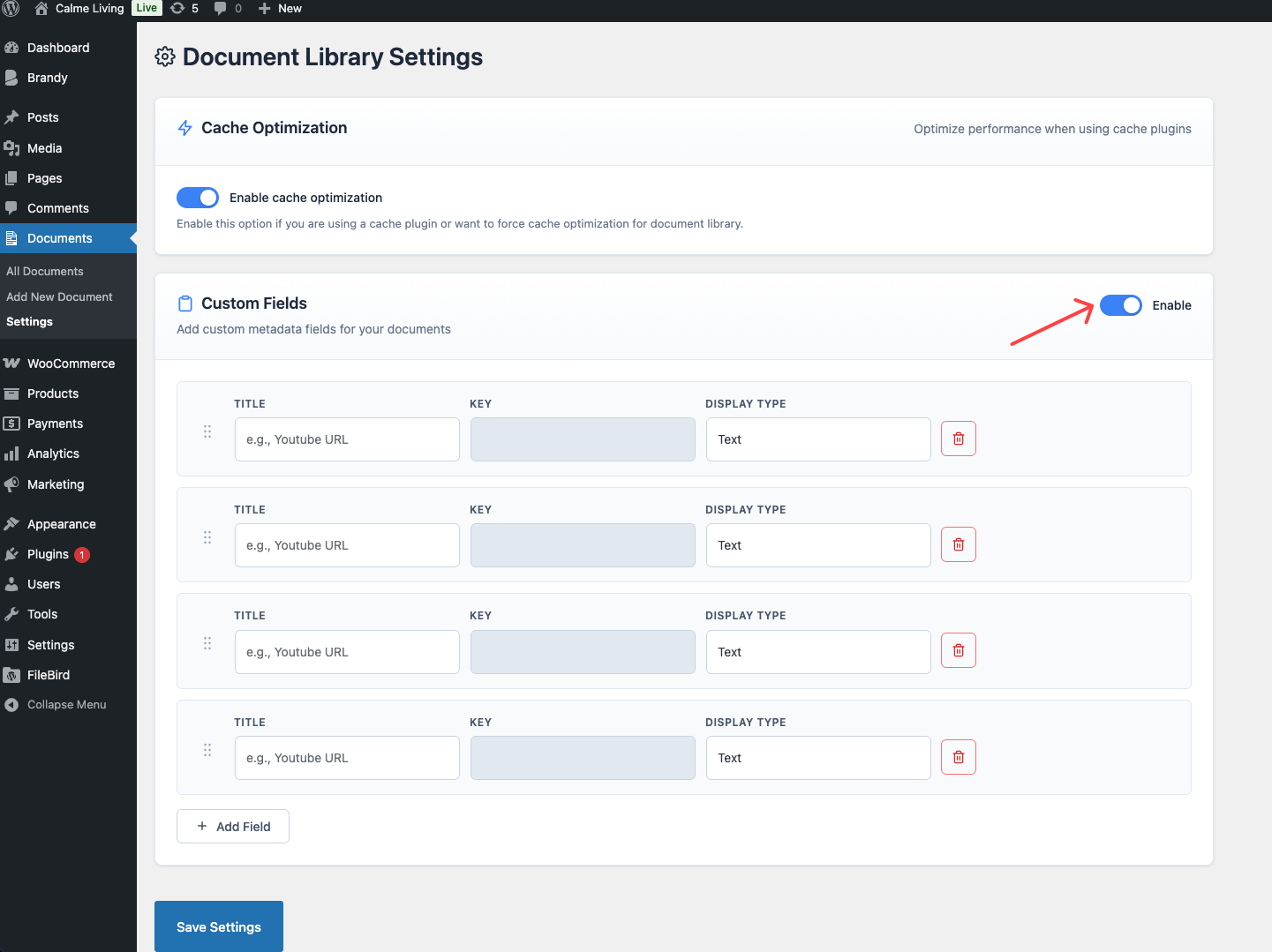This screenshot has height=952, width=1272.
Task: Click the drag handle of the first field row
Action: point(207,431)
